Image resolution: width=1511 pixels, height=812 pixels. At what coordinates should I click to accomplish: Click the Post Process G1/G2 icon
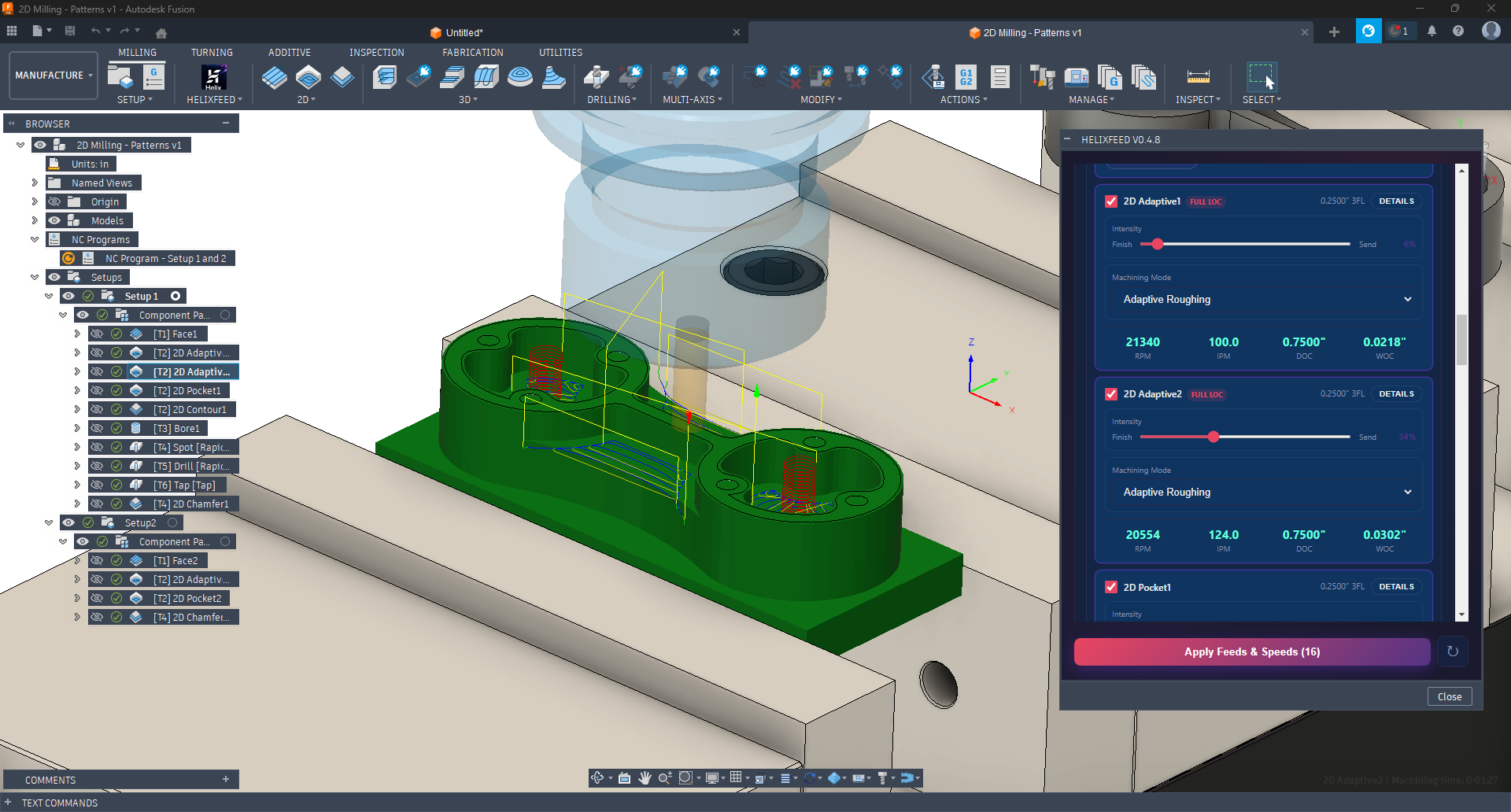pos(965,76)
